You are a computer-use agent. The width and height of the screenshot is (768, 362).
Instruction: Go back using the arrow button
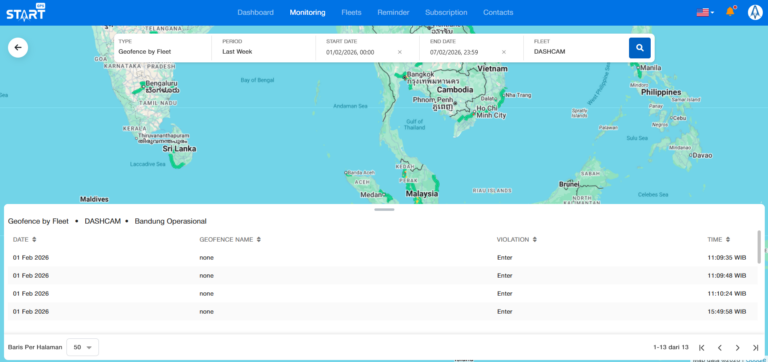18,48
